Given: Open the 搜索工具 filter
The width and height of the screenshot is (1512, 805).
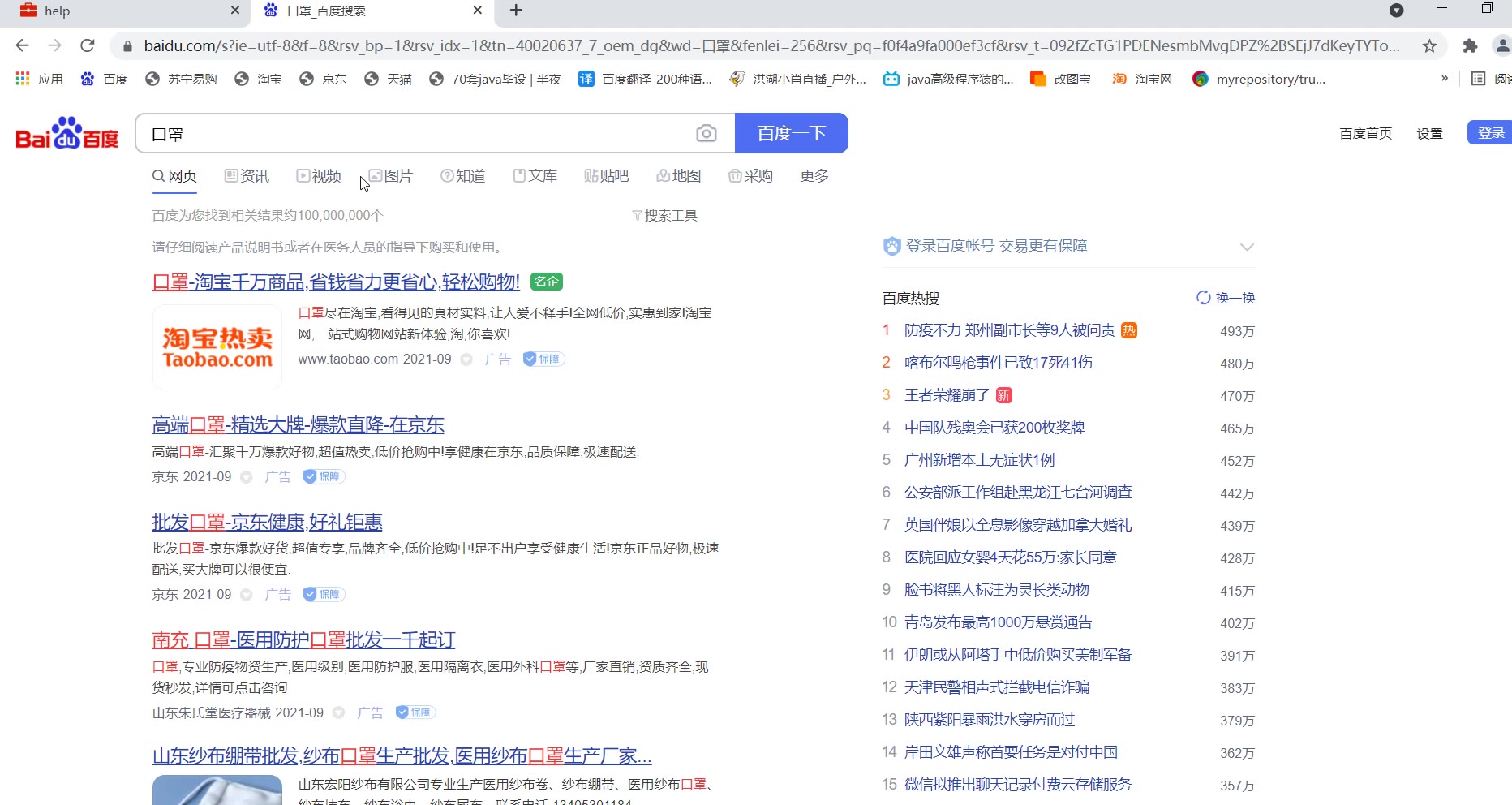Looking at the screenshot, I should (664, 215).
